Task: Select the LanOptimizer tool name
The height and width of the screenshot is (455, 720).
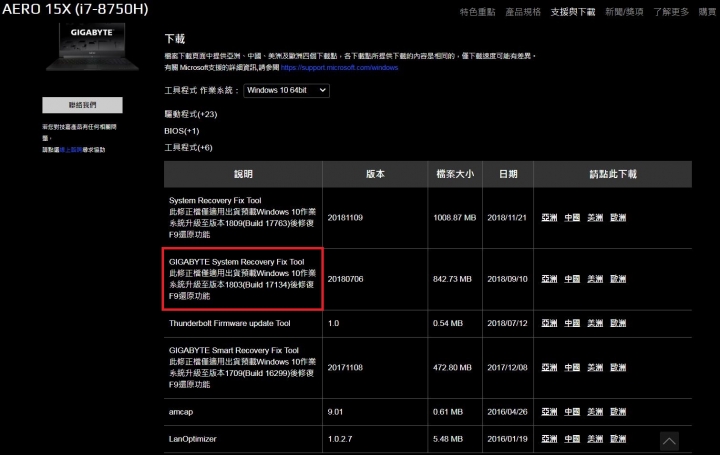Action: pos(192,439)
